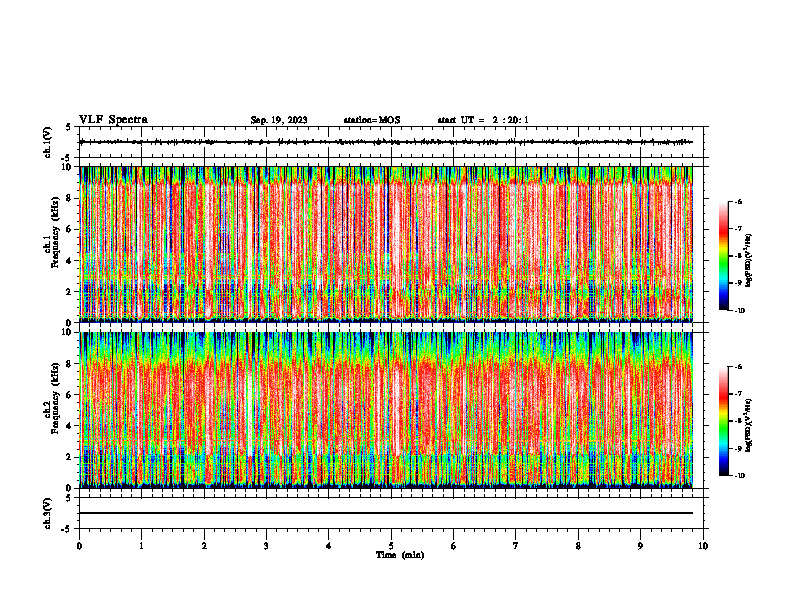Click the "ch.1(V)" waveform axis label

point(48,142)
